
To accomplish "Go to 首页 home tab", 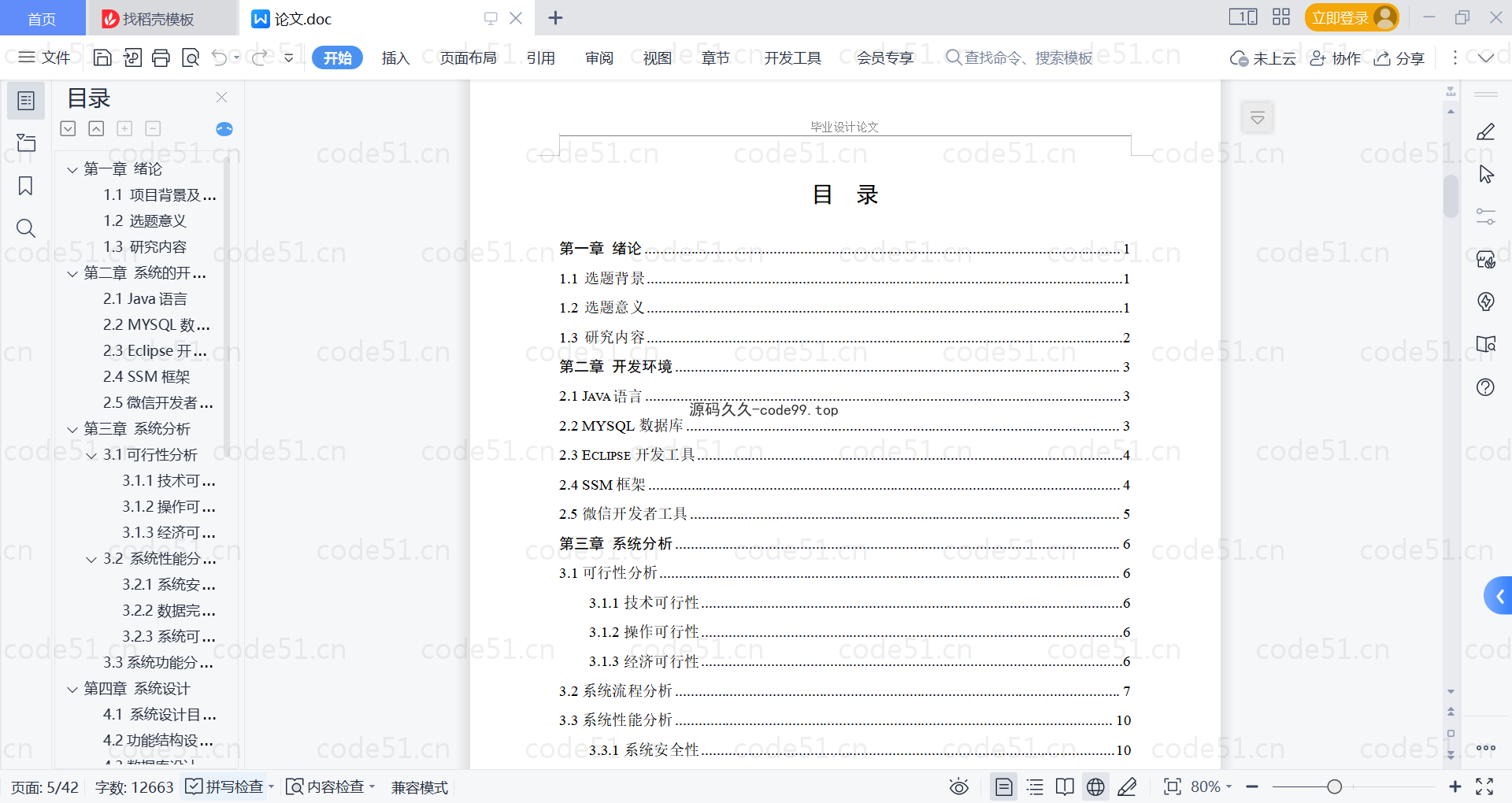I will coord(42,19).
